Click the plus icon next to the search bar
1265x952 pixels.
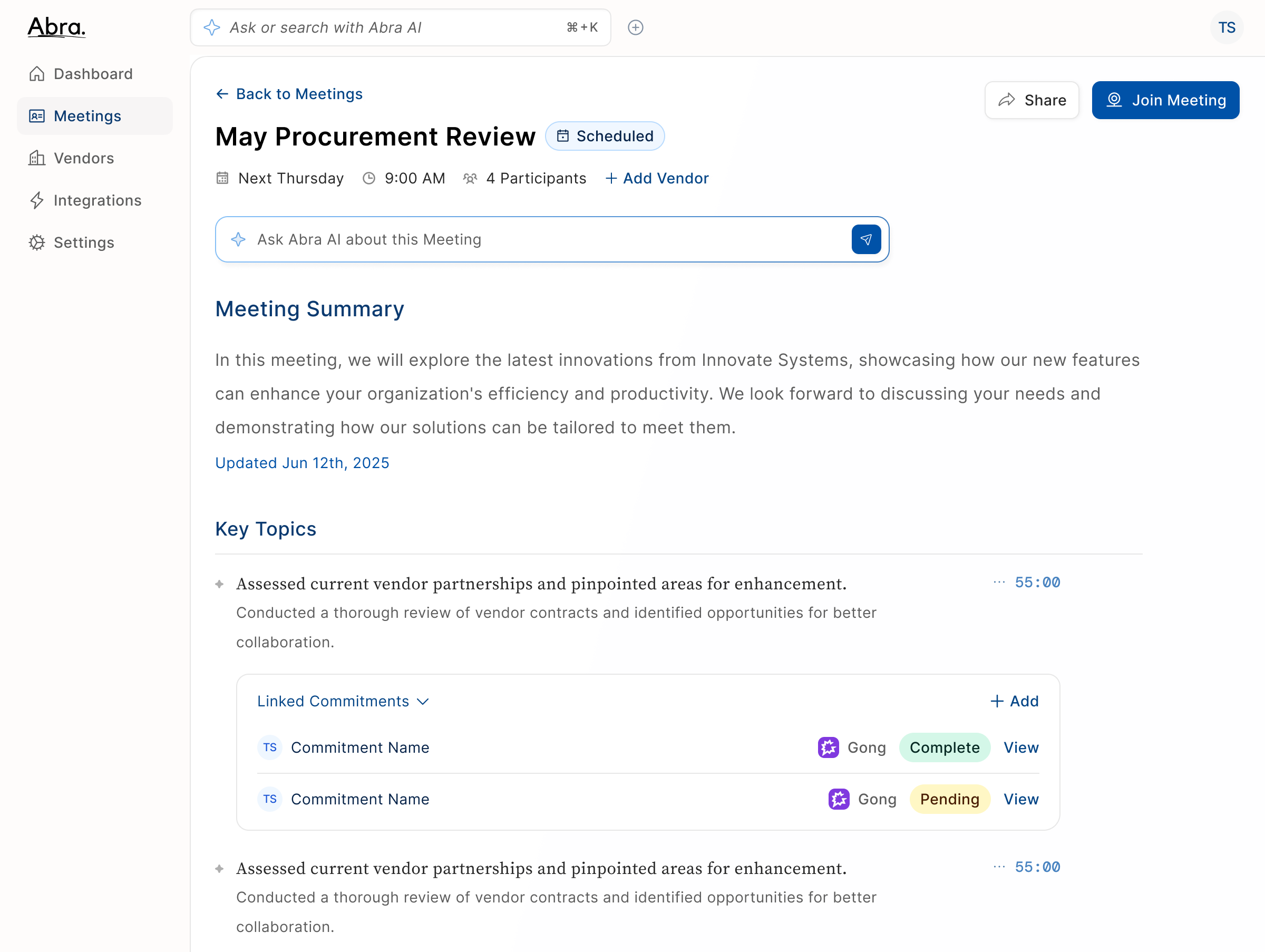[x=635, y=27]
